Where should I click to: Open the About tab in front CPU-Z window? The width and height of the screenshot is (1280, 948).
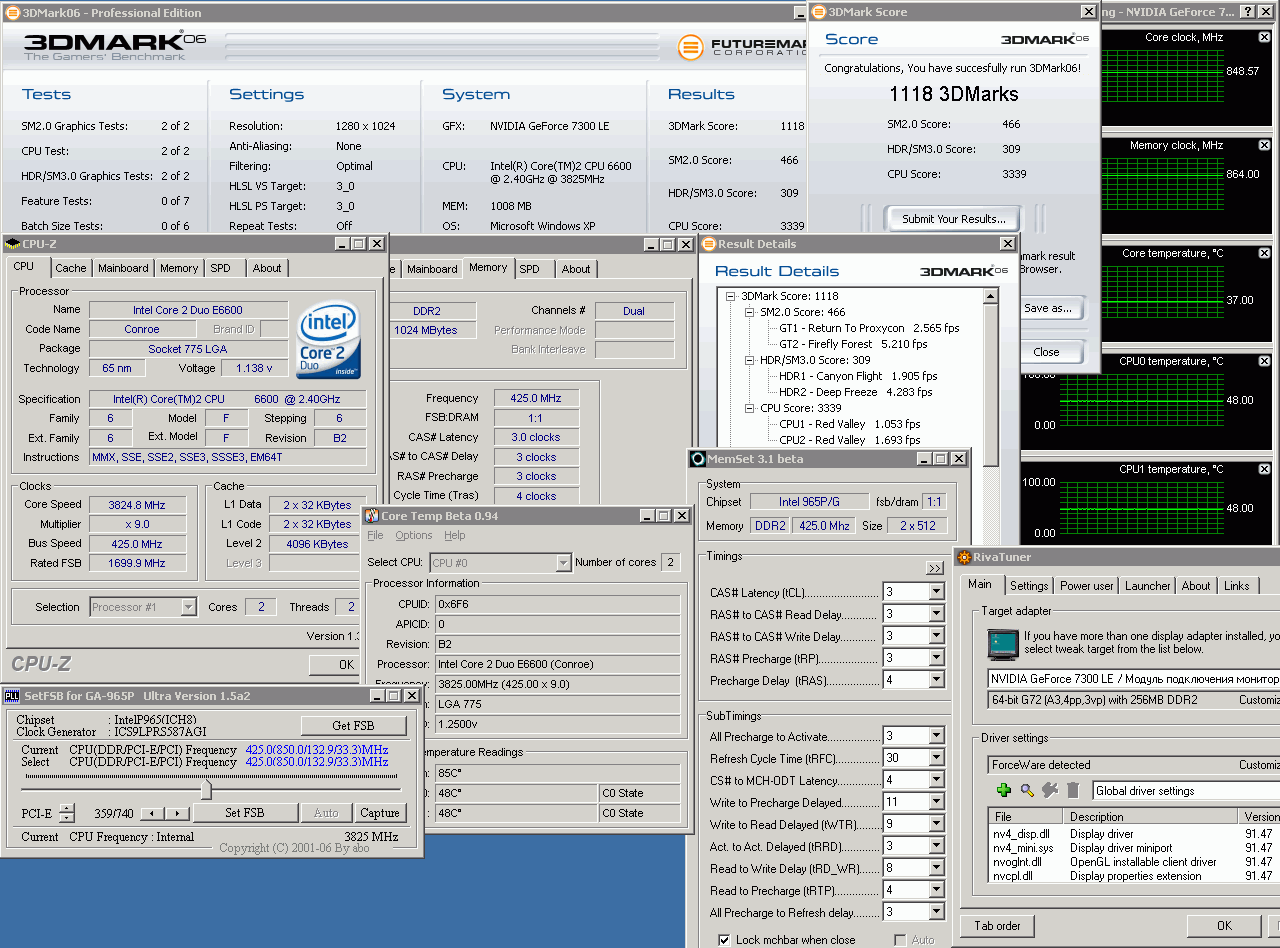click(267, 268)
